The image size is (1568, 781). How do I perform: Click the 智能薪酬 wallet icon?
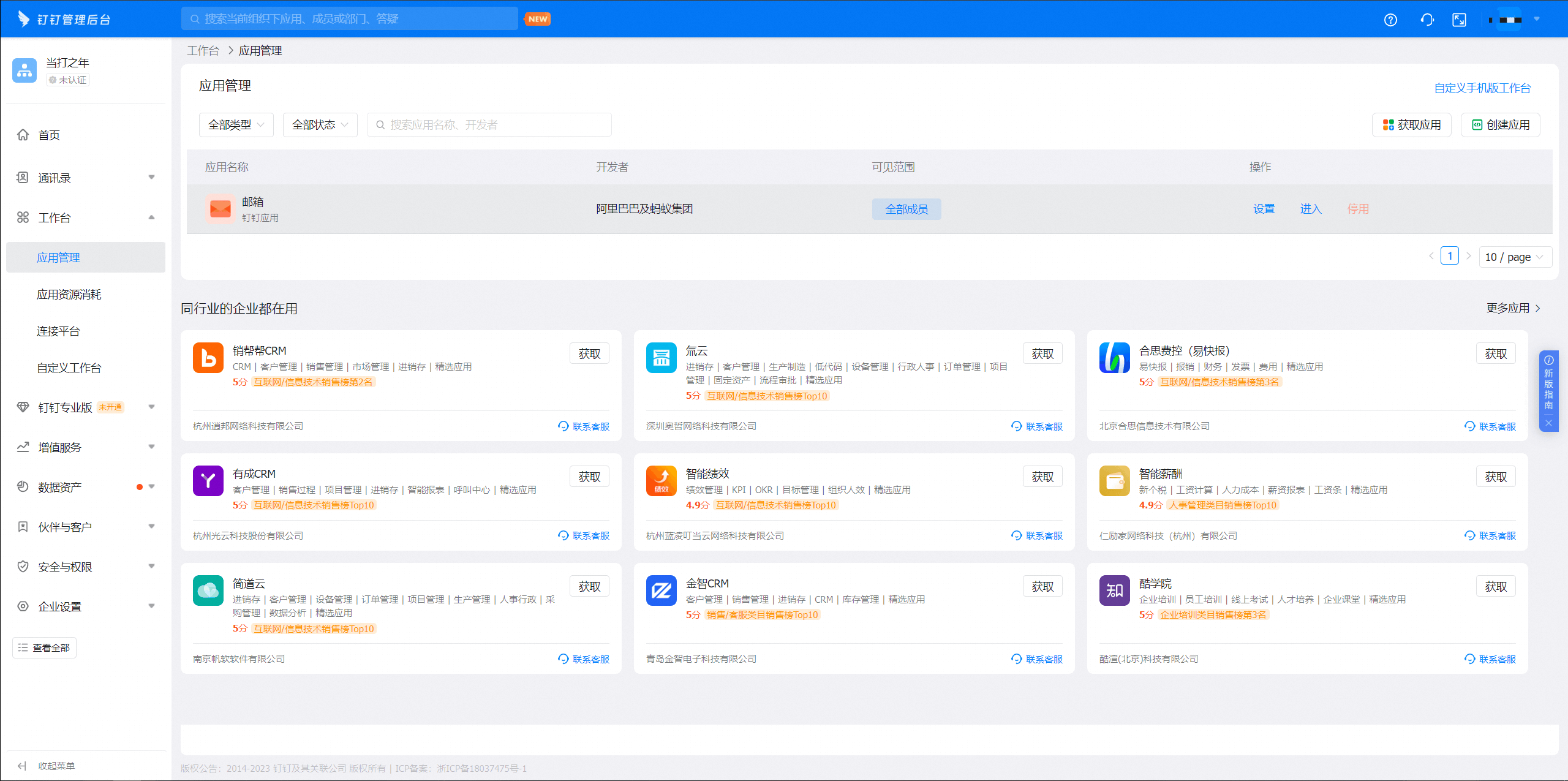pyautogui.click(x=1115, y=481)
